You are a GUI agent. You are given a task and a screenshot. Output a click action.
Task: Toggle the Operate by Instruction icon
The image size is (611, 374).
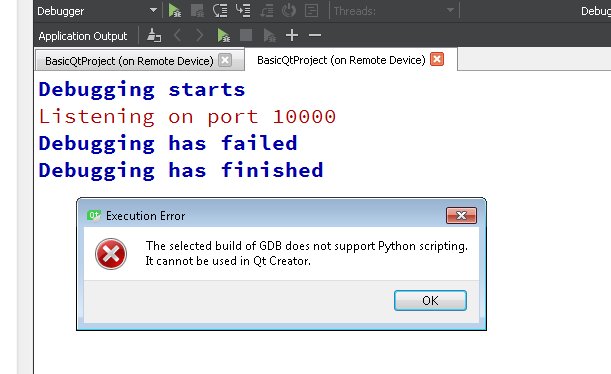point(311,11)
